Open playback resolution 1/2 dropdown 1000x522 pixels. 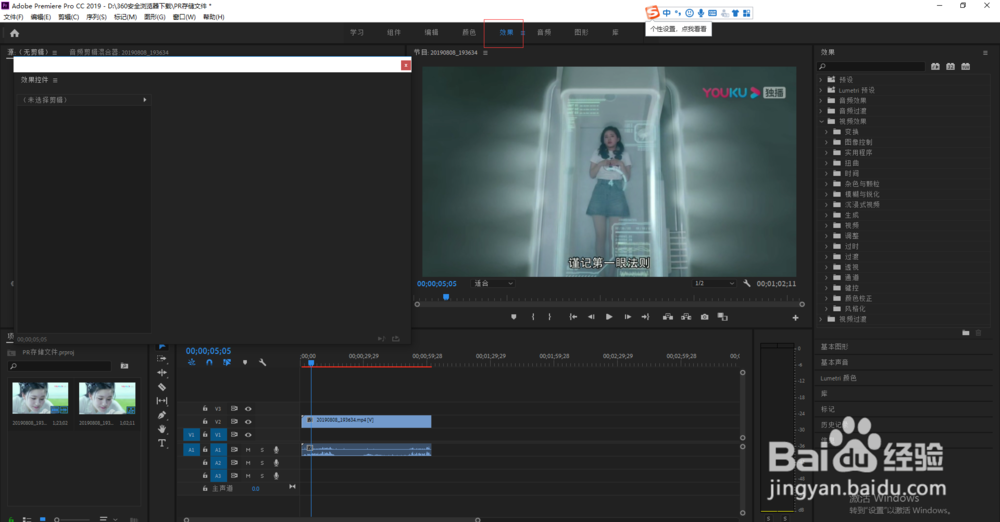point(714,283)
